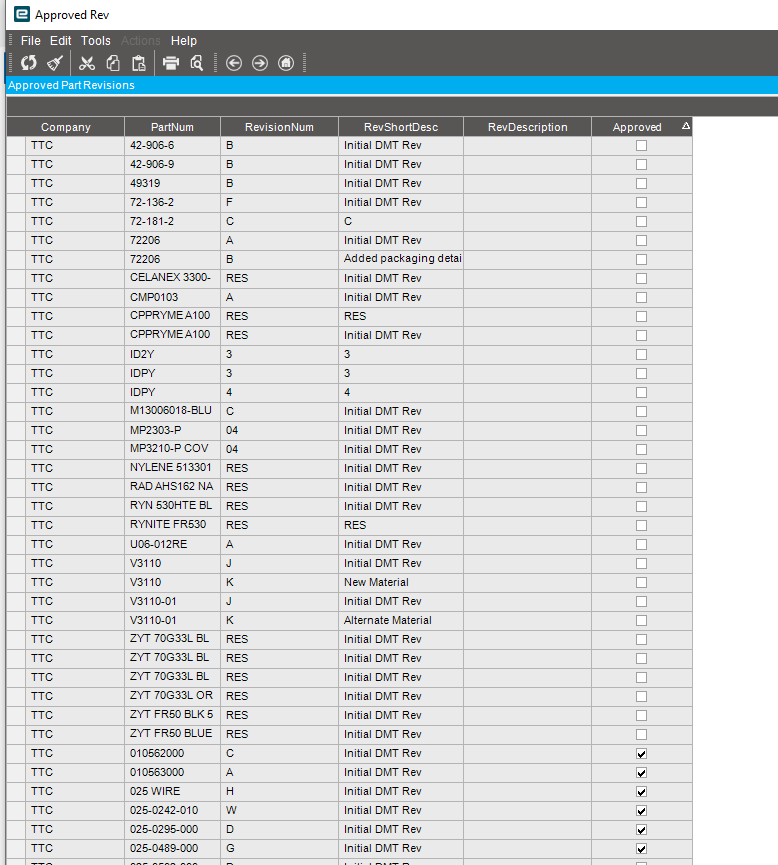Click 'Added packaging detai' description cell
This screenshot has height=865, width=778.
(401, 259)
